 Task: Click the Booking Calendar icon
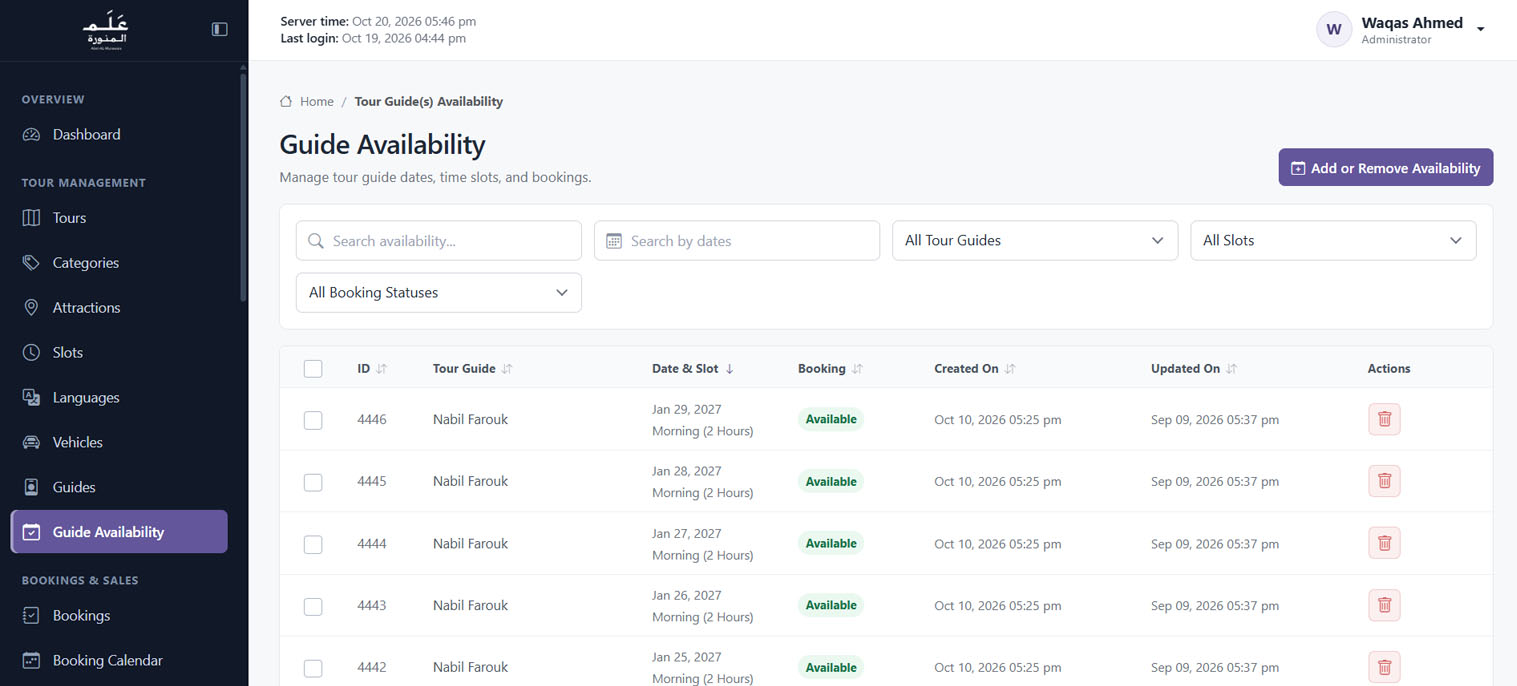click(x=31, y=661)
